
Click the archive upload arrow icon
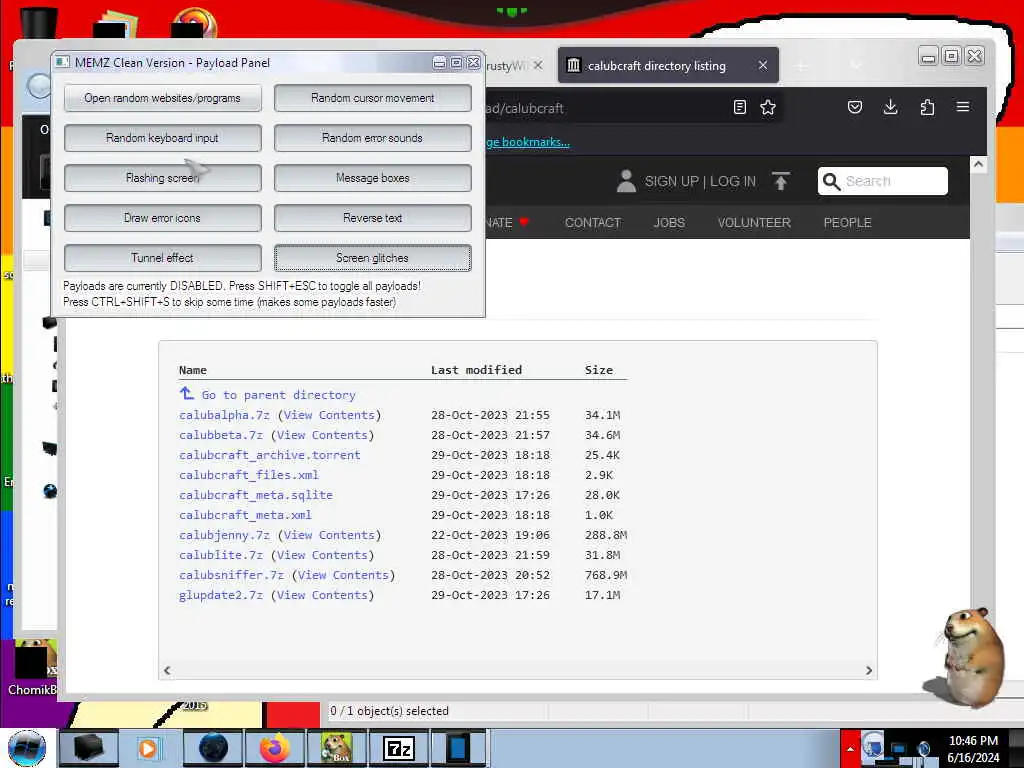tap(780, 181)
